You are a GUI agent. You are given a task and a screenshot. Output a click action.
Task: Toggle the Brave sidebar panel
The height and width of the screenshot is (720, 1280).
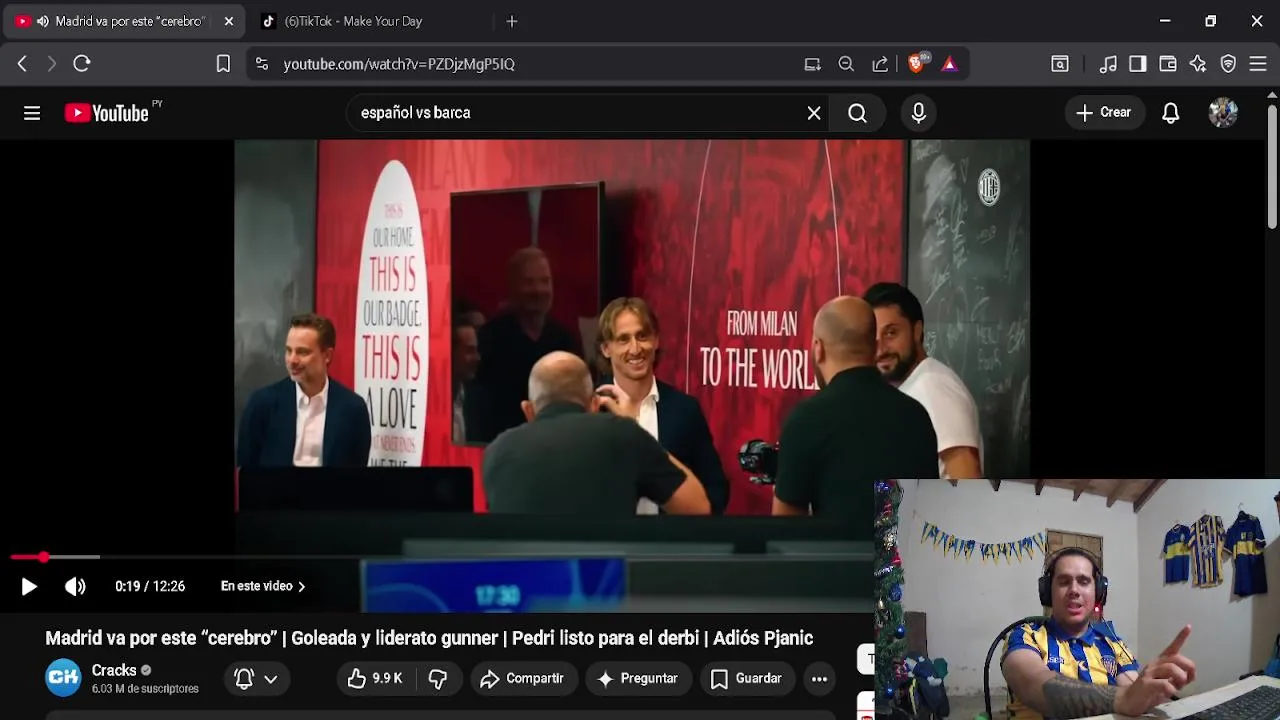click(1138, 64)
